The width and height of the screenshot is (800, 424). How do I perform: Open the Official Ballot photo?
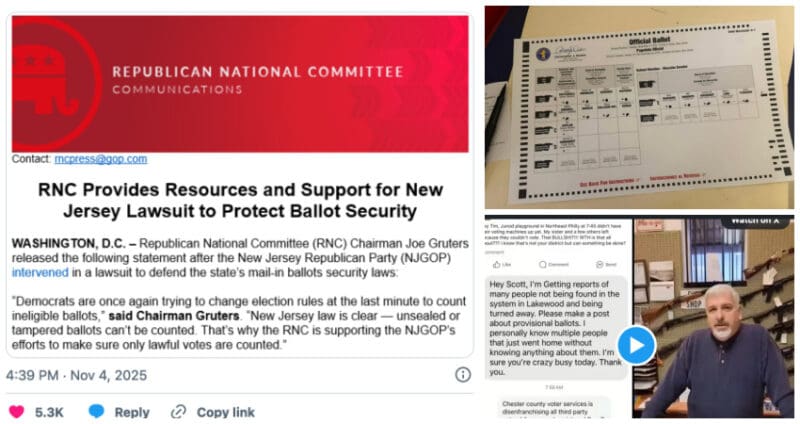point(640,105)
